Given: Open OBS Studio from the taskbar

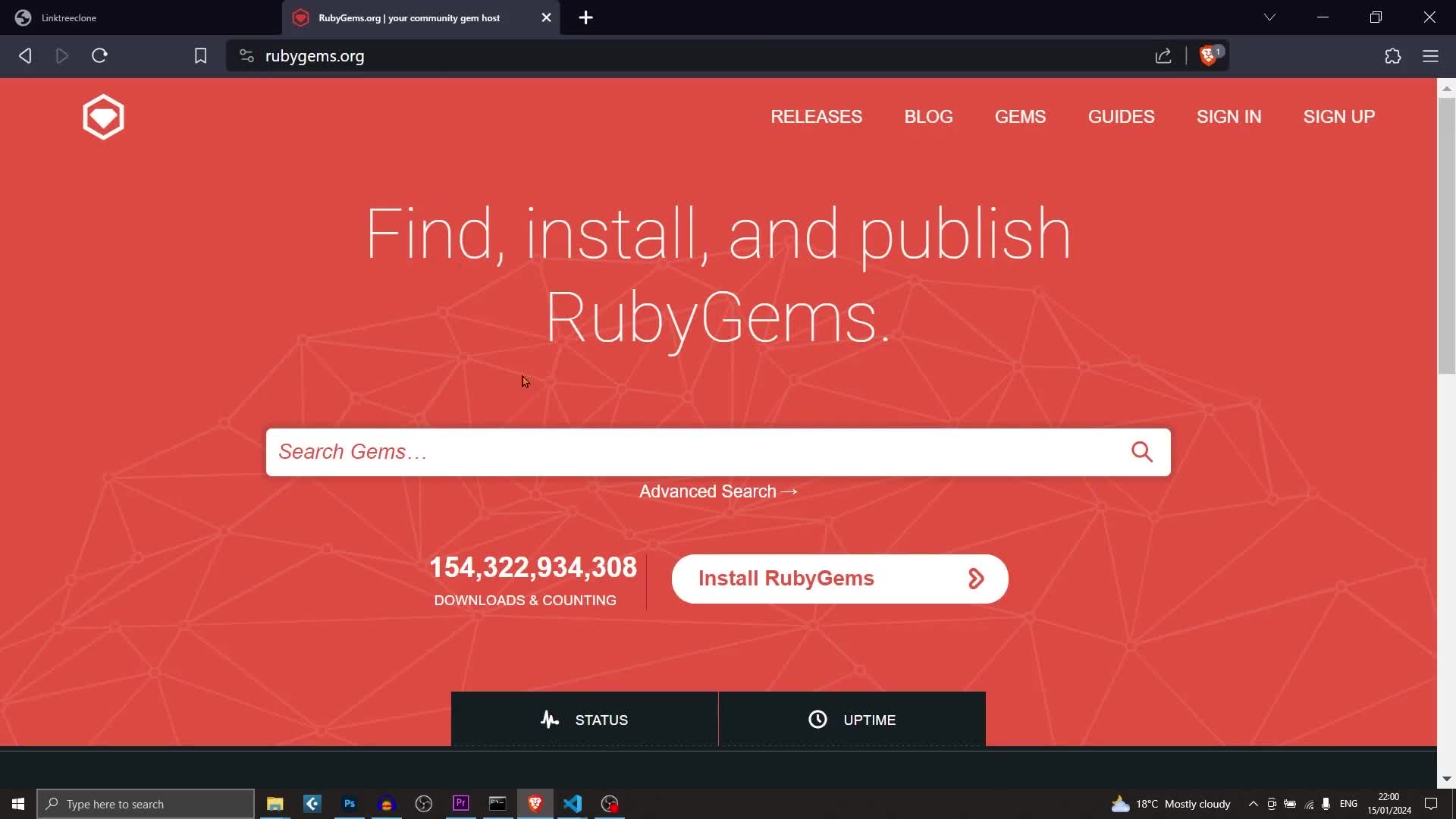Looking at the screenshot, I should coord(423,804).
